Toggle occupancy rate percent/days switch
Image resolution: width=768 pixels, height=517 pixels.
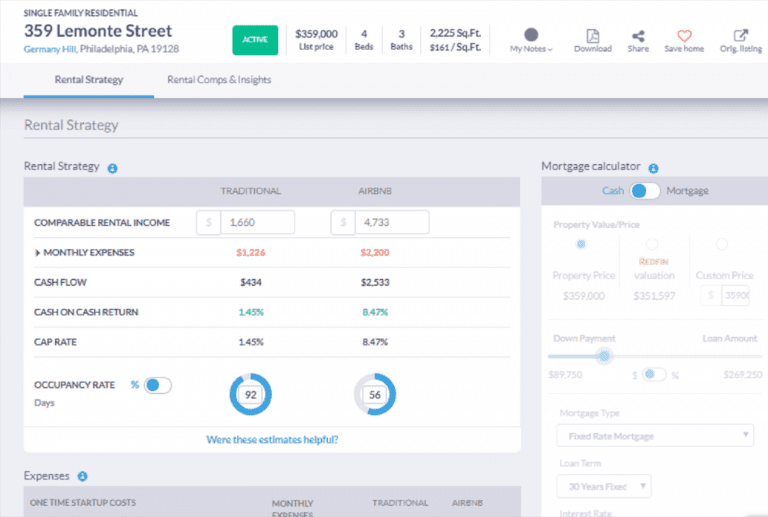coord(158,385)
